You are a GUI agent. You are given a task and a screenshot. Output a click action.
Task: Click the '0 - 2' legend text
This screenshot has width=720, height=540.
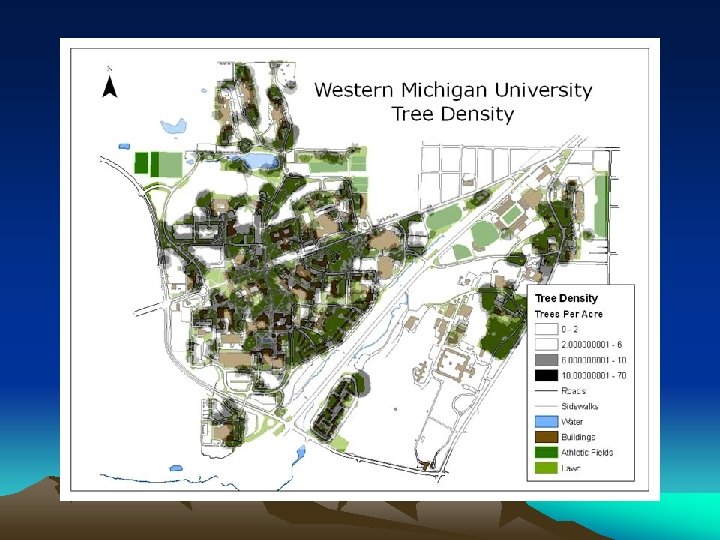point(570,329)
